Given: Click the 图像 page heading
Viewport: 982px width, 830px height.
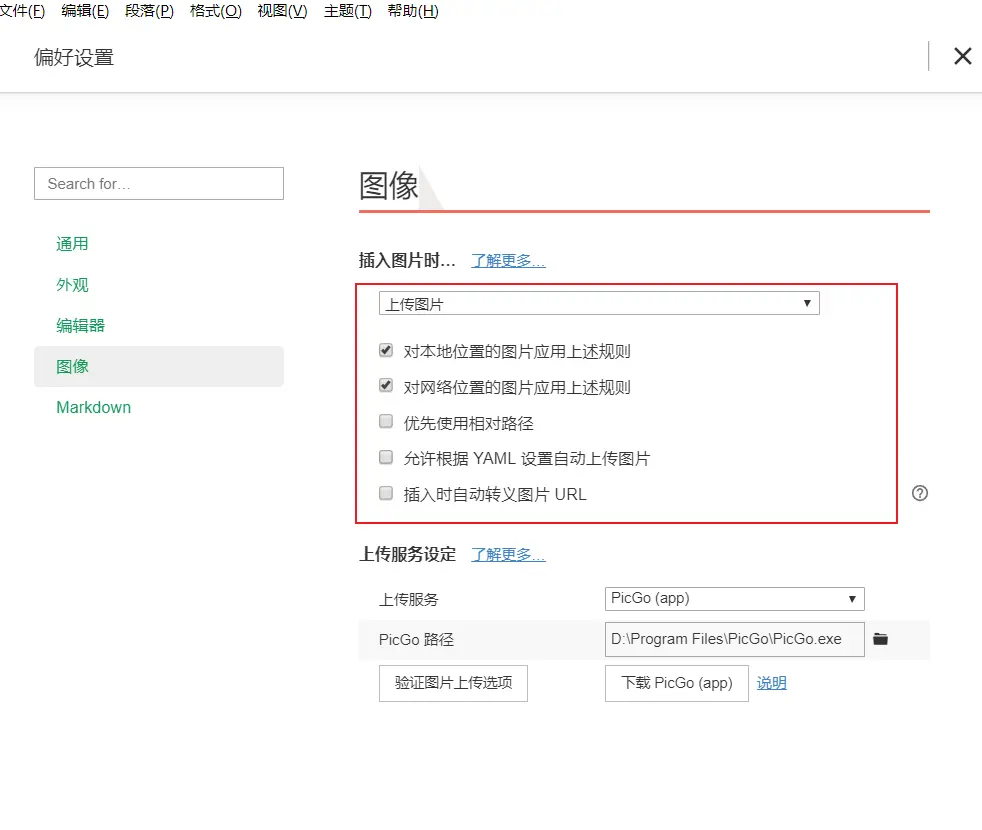Looking at the screenshot, I should click(x=388, y=186).
